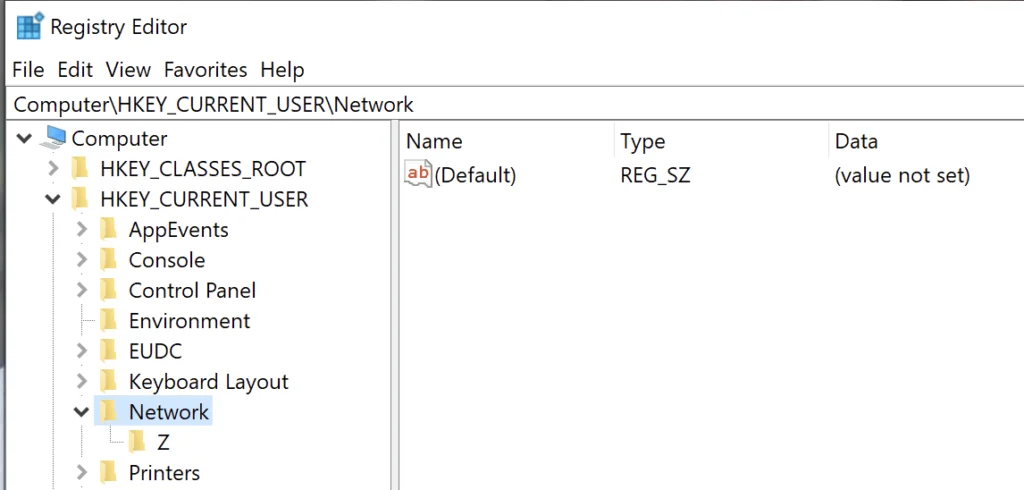Screen dimensions: 1024x490
Task: Click the REG_SZ type cell
Action: 655,175
